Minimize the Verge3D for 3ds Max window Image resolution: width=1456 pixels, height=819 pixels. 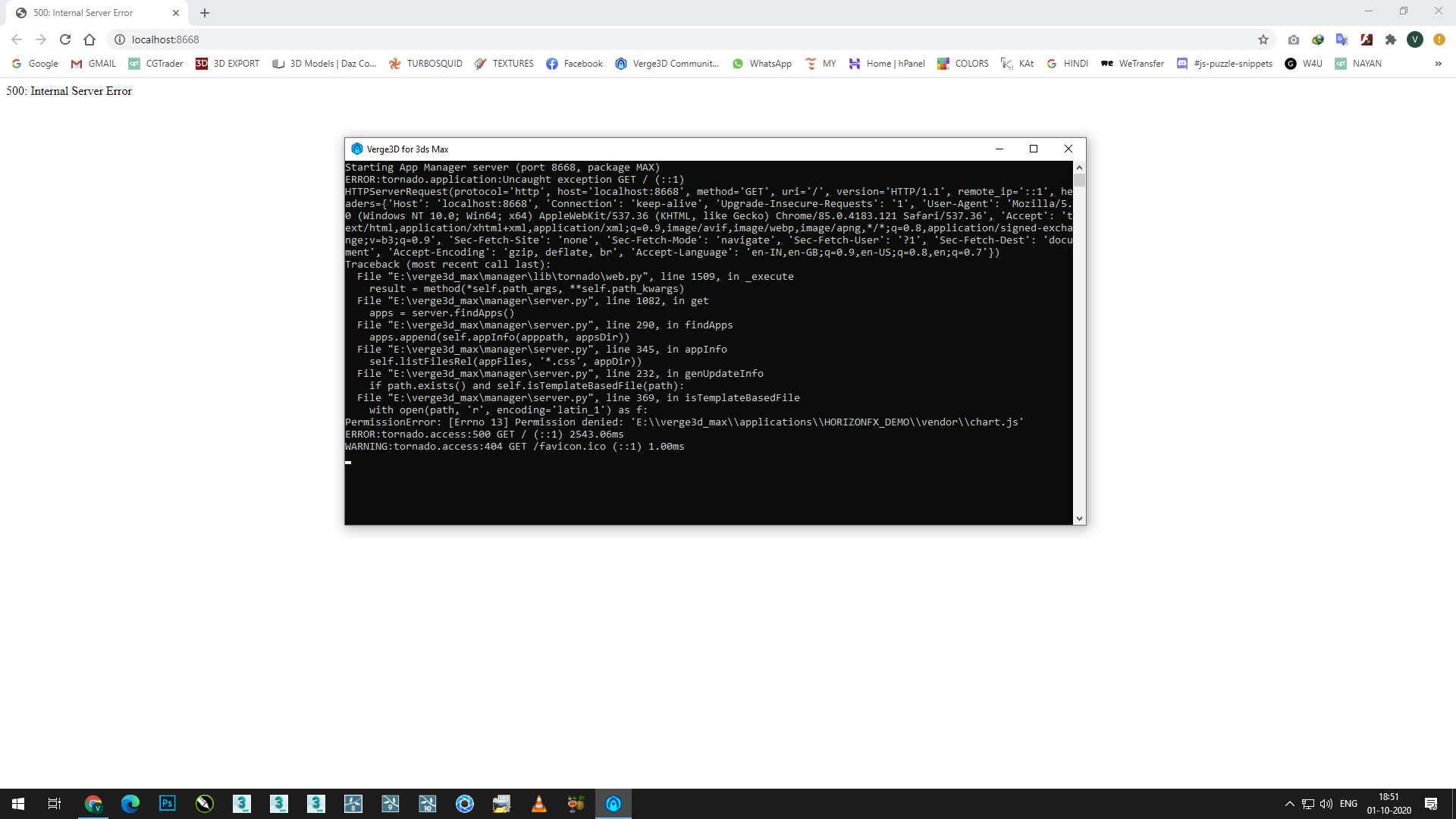coord(999,149)
